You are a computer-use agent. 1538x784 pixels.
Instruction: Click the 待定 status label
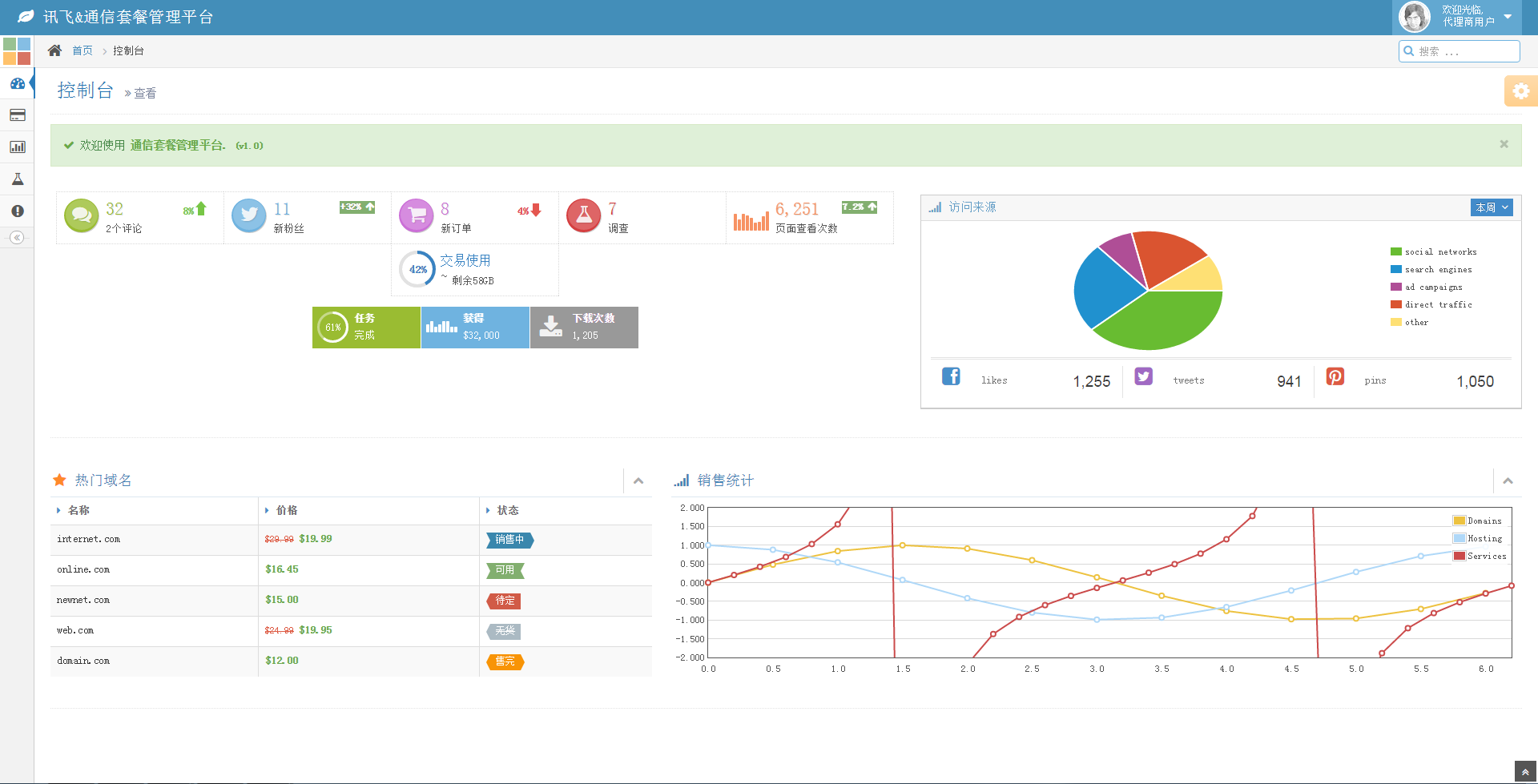(505, 601)
